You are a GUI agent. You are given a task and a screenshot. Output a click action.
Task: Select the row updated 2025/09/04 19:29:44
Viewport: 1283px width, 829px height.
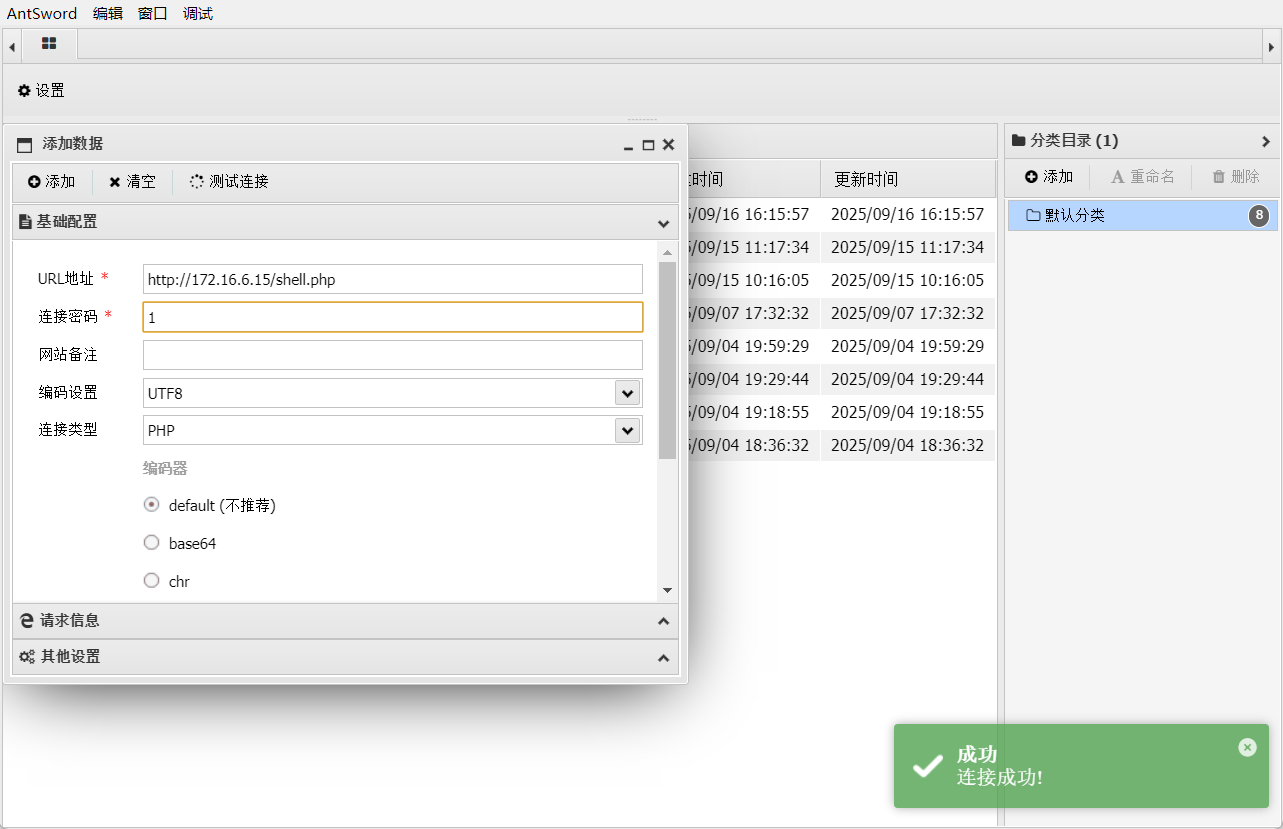tap(840, 379)
